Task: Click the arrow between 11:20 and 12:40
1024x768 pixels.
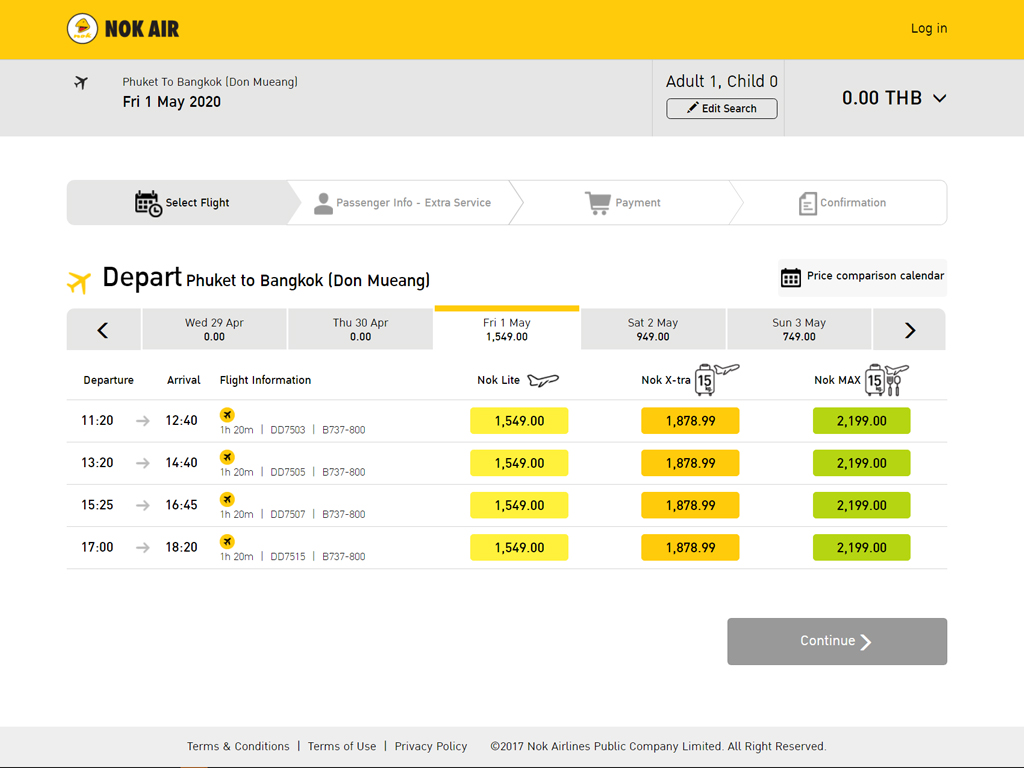Action: [x=142, y=421]
